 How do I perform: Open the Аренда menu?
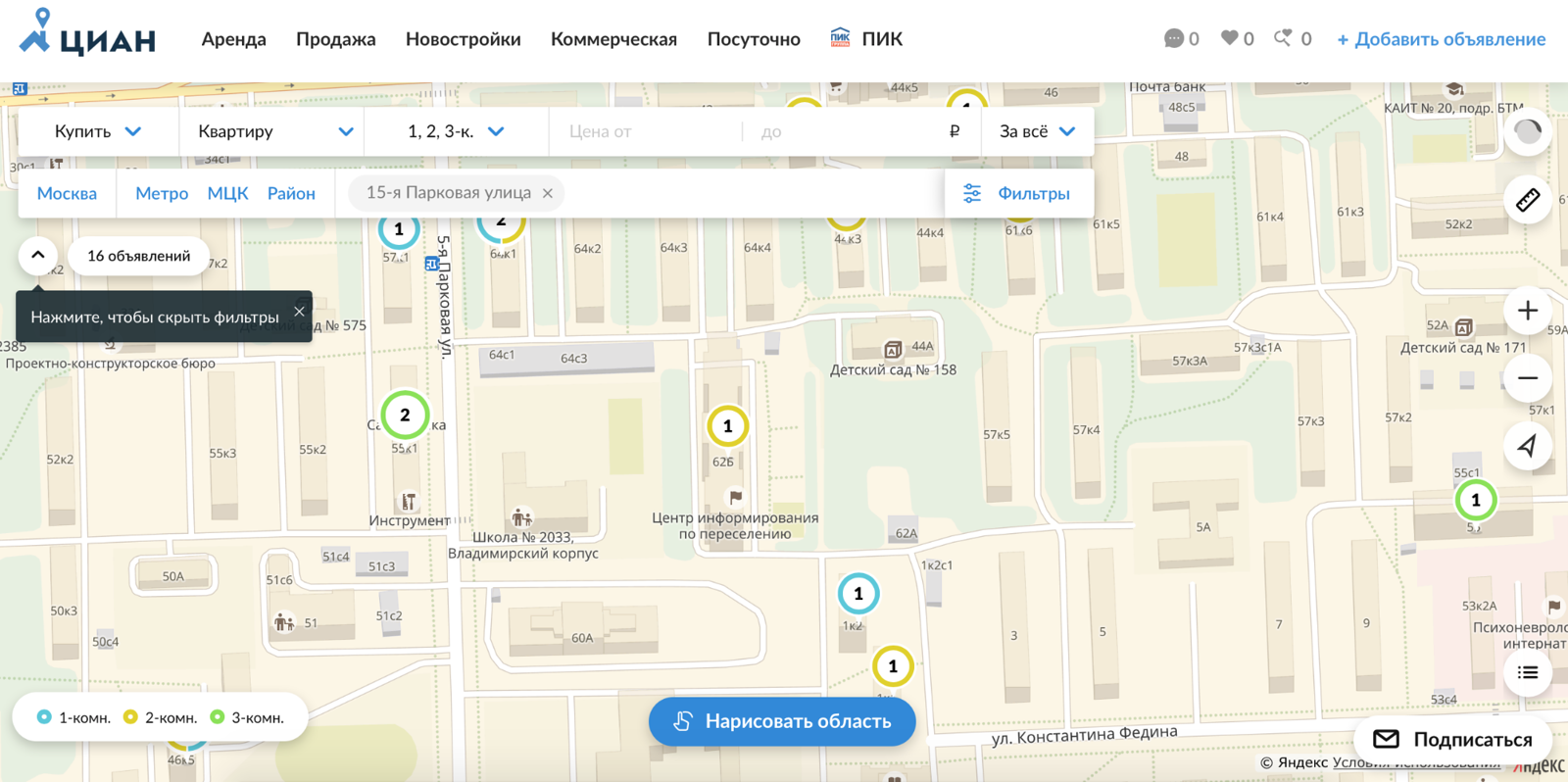pos(233,39)
